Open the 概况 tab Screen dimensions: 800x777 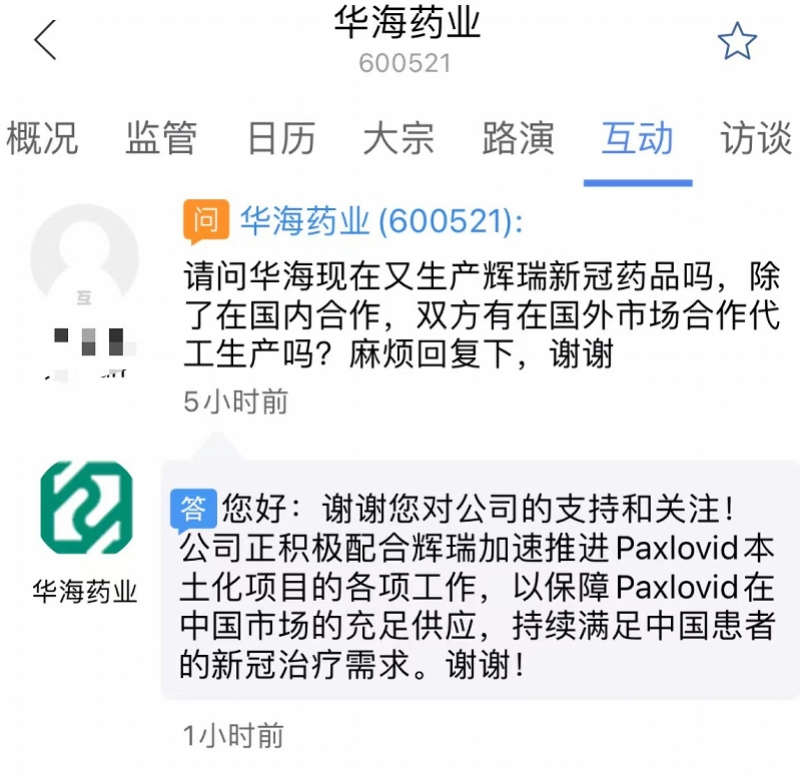(x=42, y=138)
